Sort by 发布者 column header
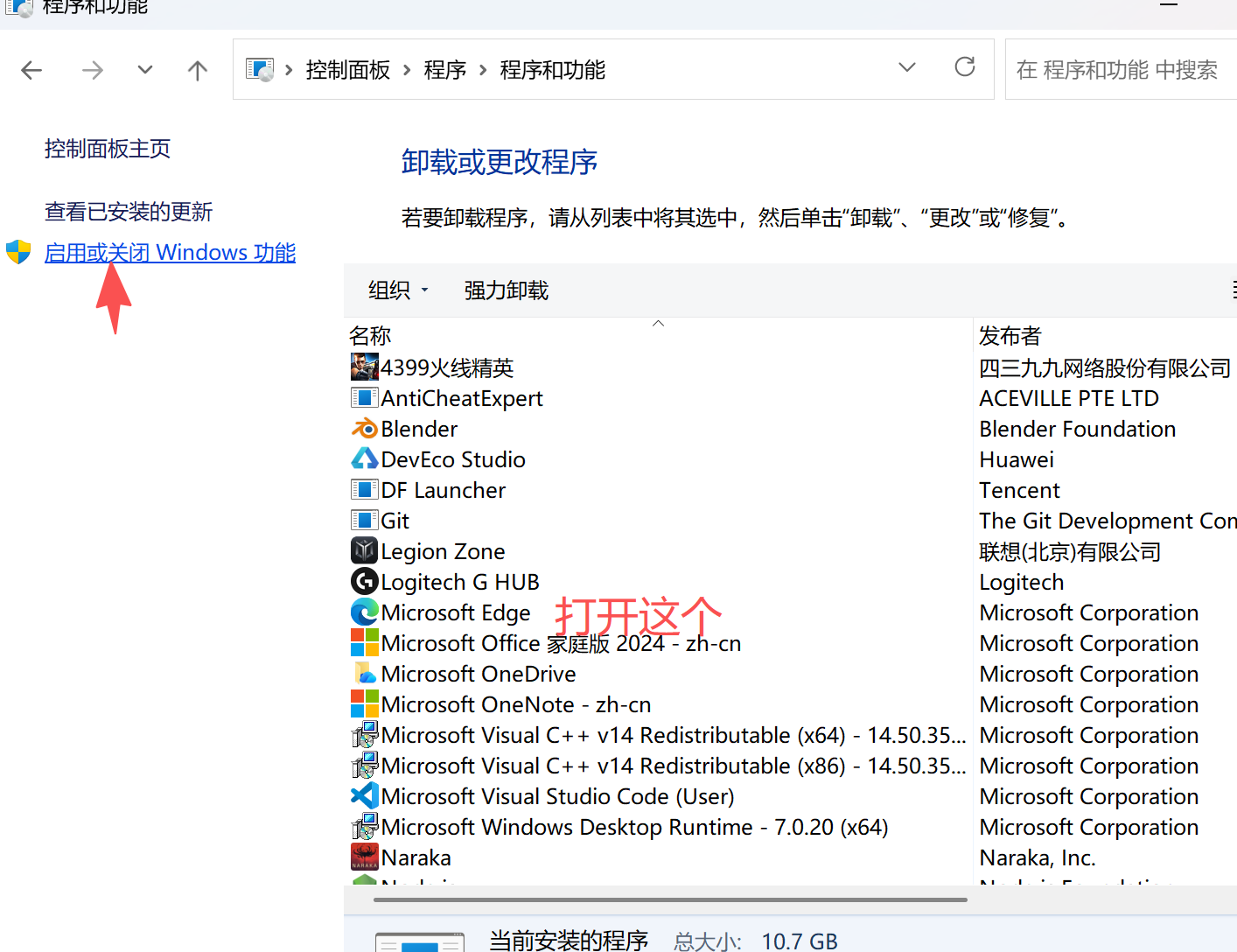1237x952 pixels. coord(1010,336)
